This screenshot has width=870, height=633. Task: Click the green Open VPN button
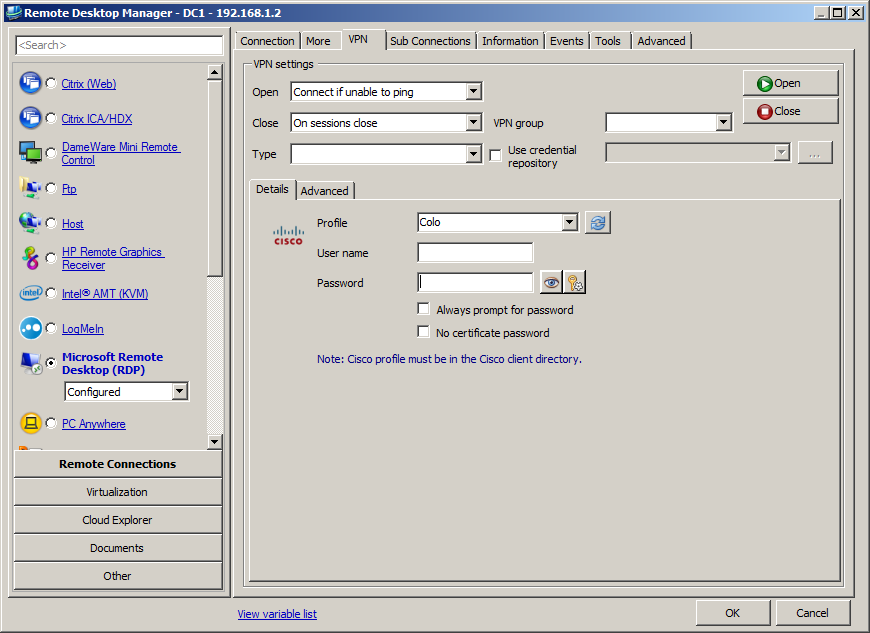pyautogui.click(x=790, y=83)
